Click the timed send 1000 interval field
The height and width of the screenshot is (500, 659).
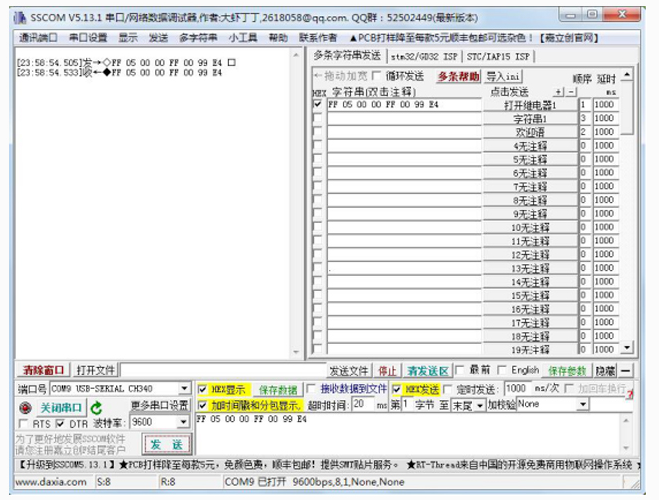point(517,389)
